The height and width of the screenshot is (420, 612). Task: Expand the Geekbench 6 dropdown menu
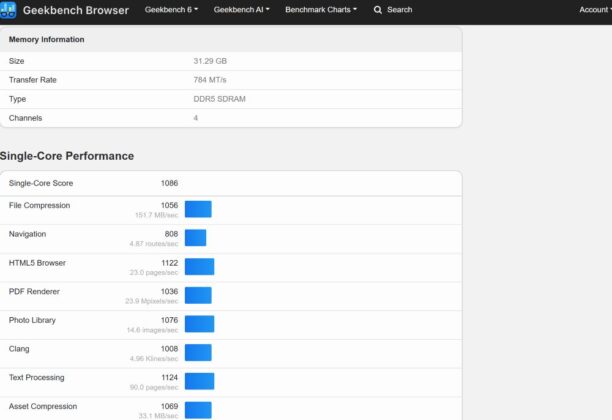pos(171,10)
